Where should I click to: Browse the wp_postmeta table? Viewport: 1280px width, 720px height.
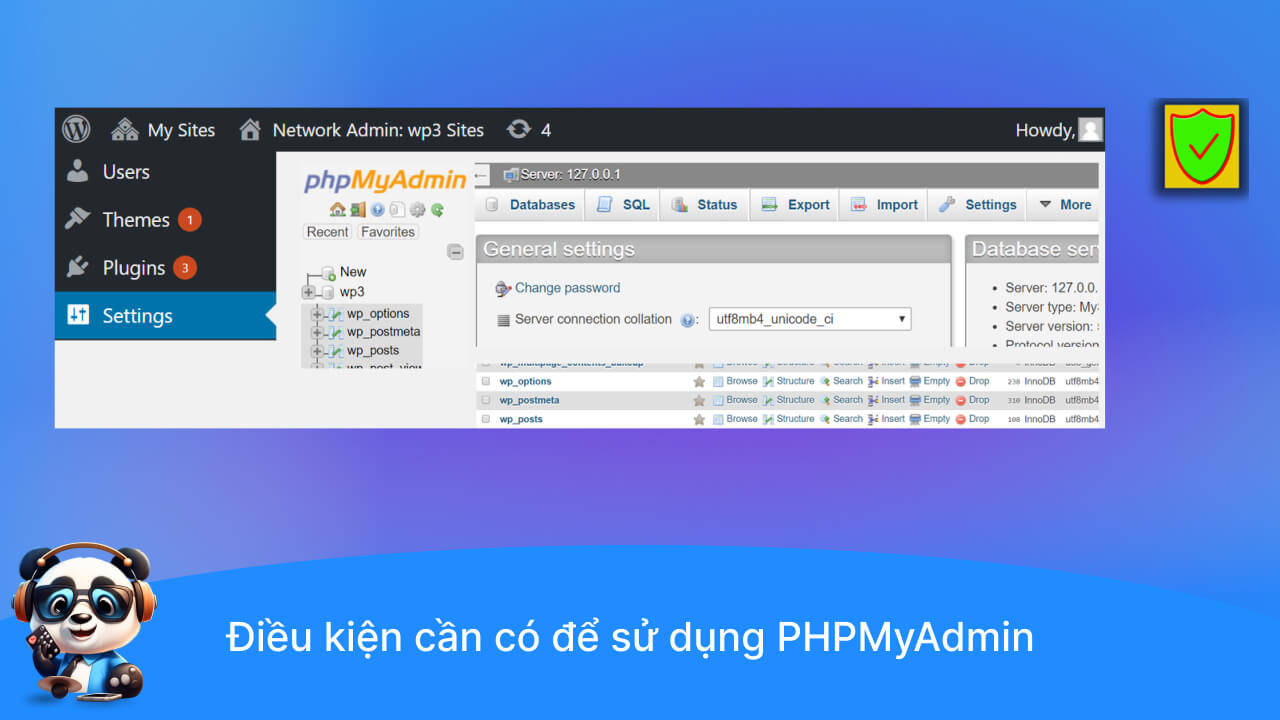(735, 400)
